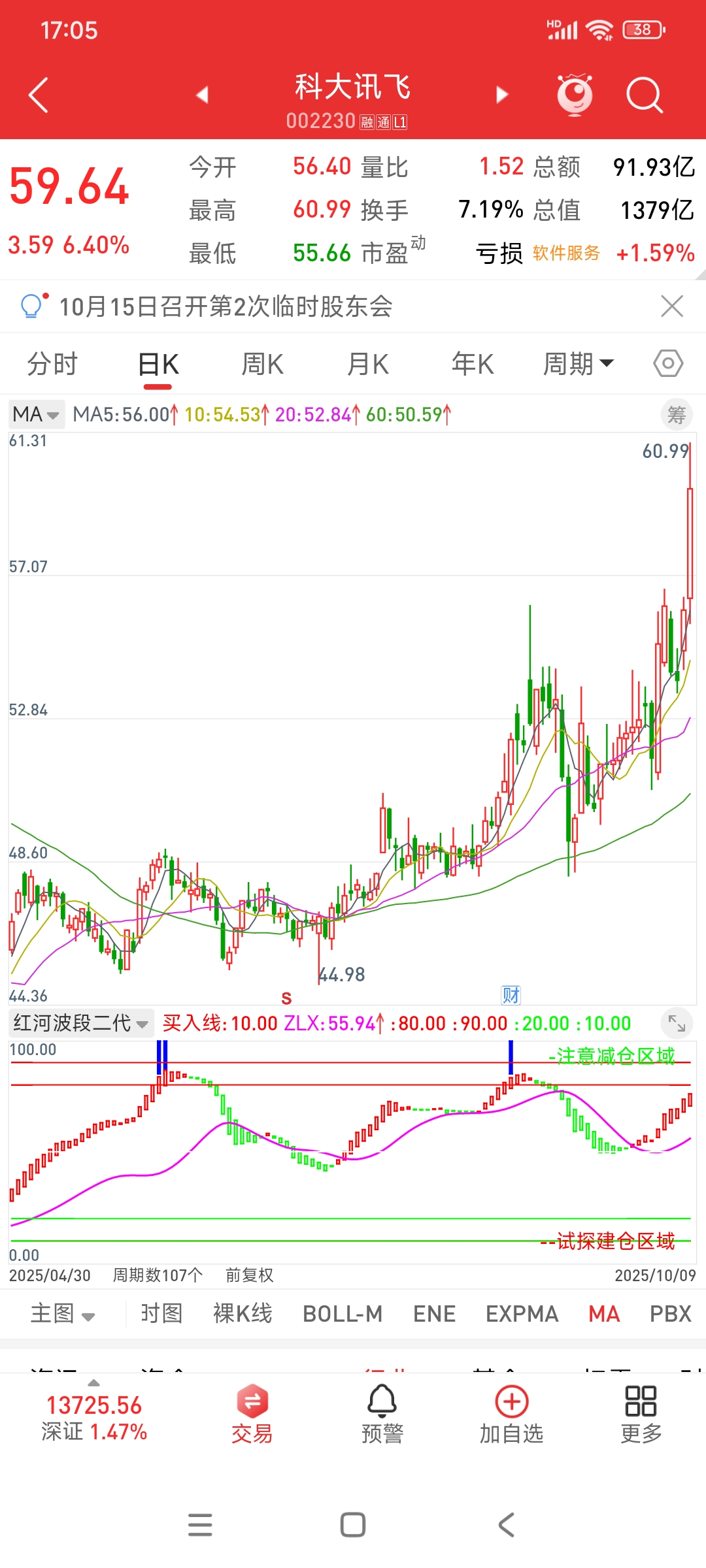Open the 交易 trade icon
This screenshot has width=706, height=1568.
pos(252,1414)
